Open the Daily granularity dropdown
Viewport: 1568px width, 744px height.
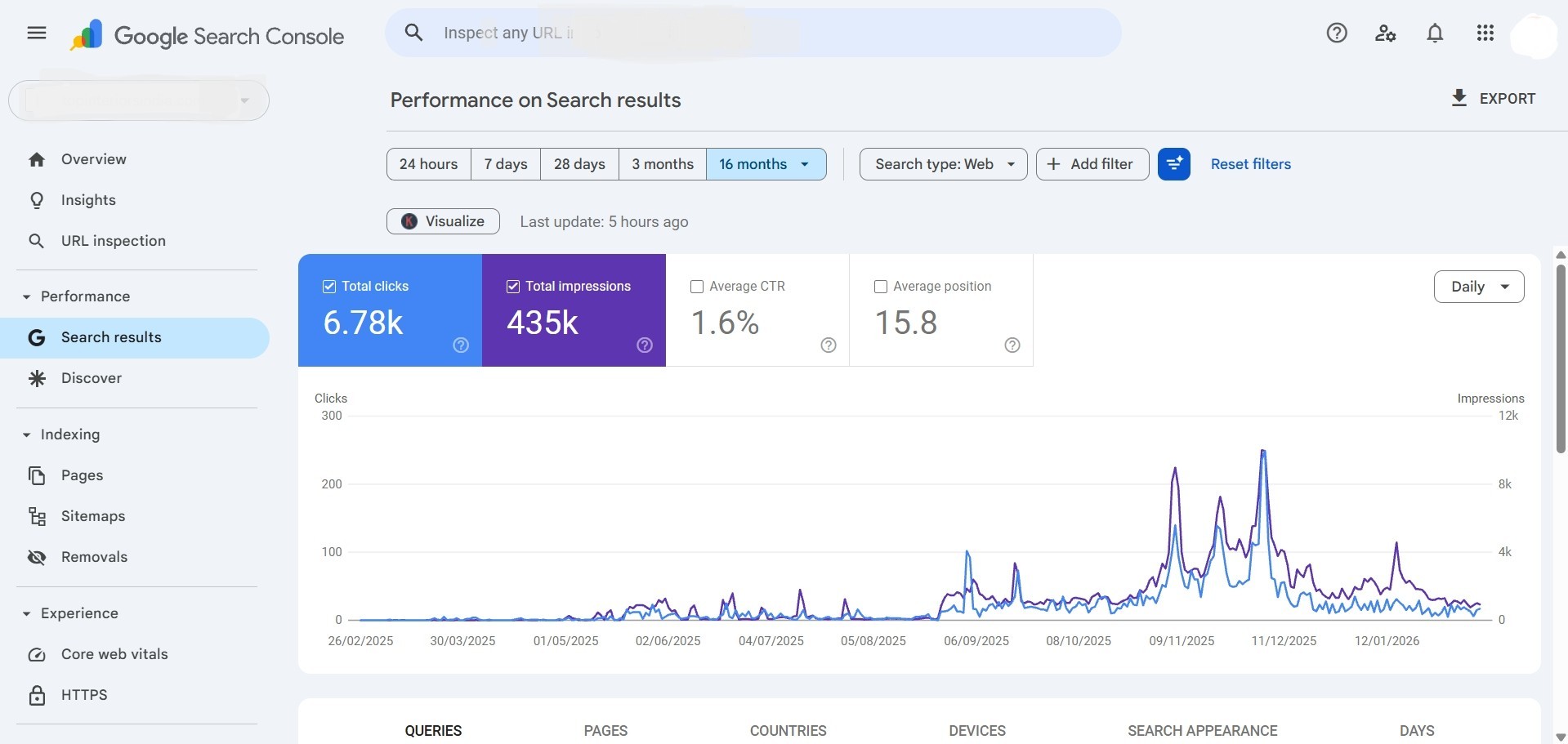(1479, 286)
